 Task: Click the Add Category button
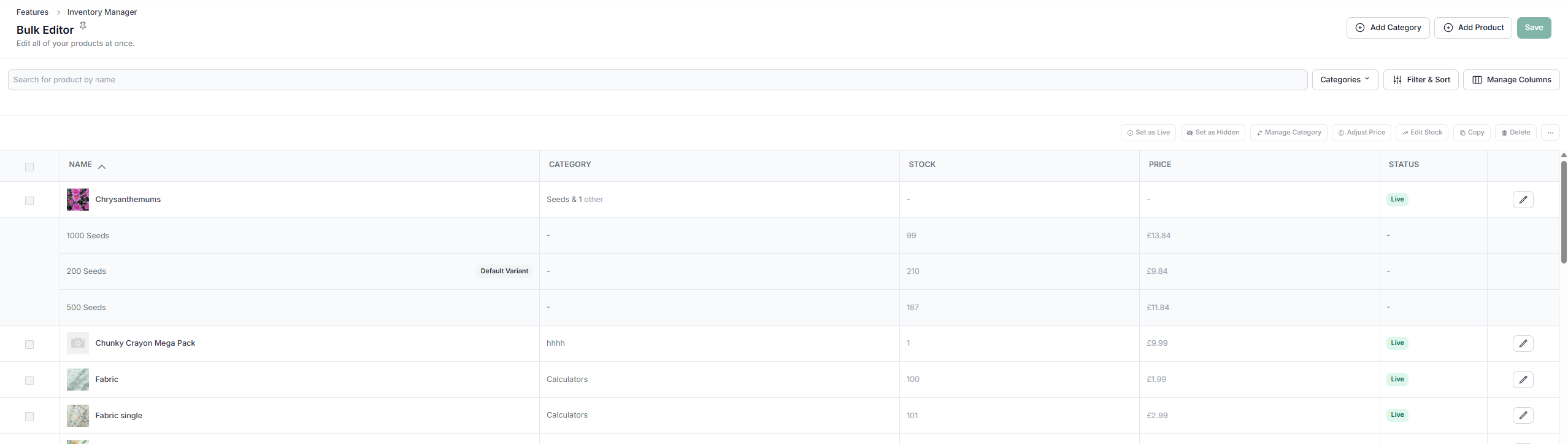[1388, 28]
